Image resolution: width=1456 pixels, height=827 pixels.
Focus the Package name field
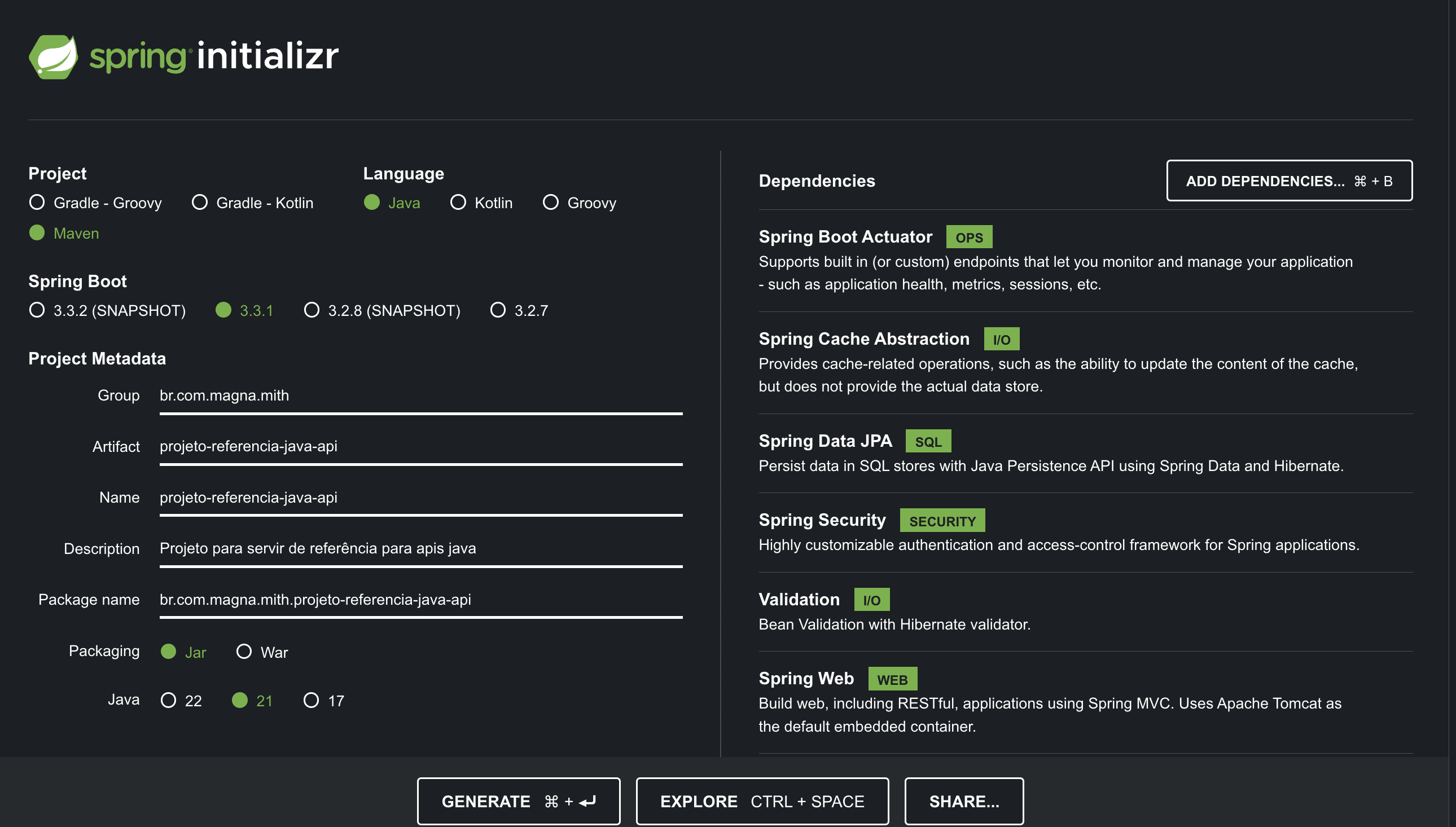pos(420,600)
